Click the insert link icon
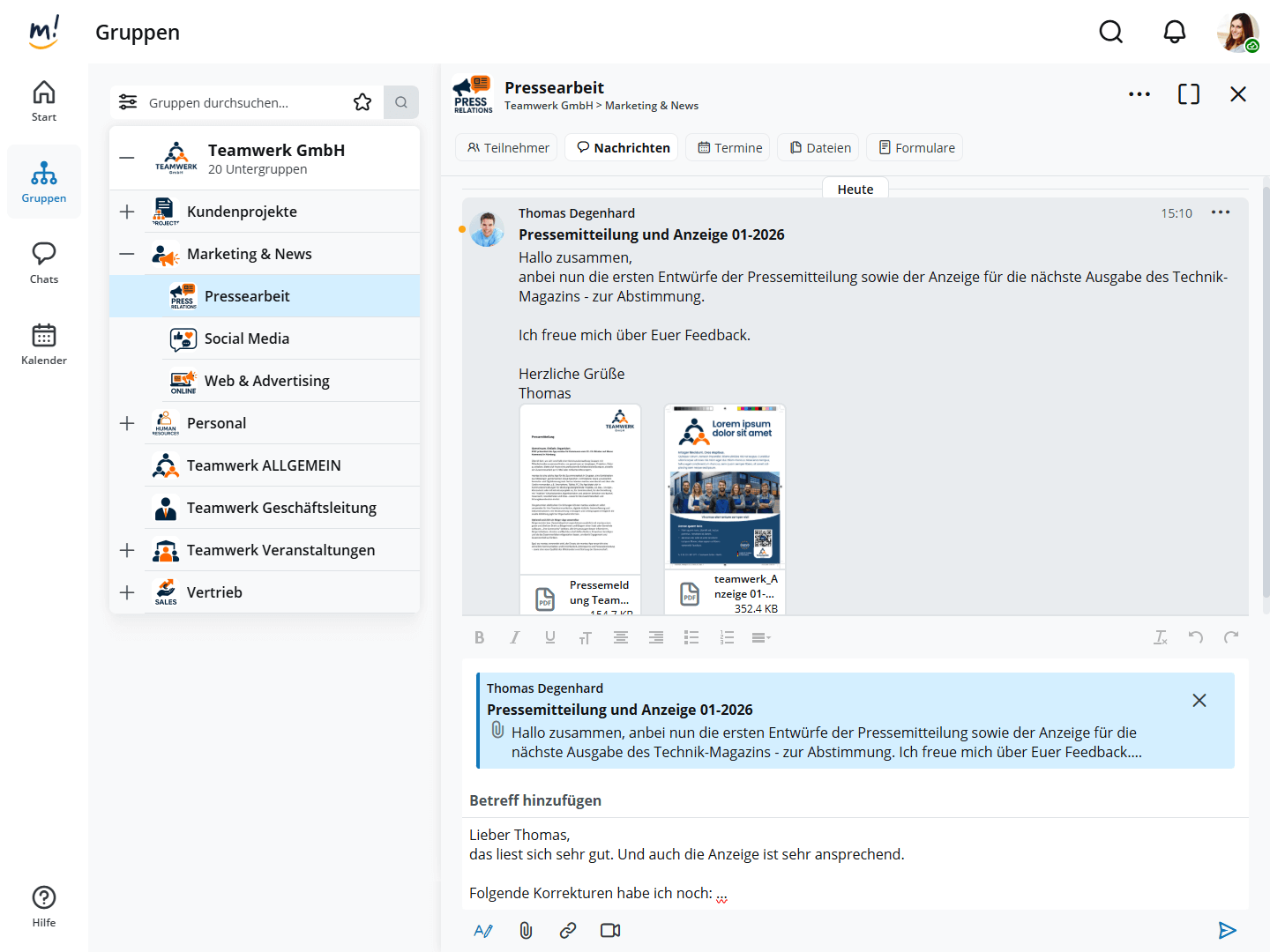The width and height of the screenshot is (1270, 952). click(568, 930)
